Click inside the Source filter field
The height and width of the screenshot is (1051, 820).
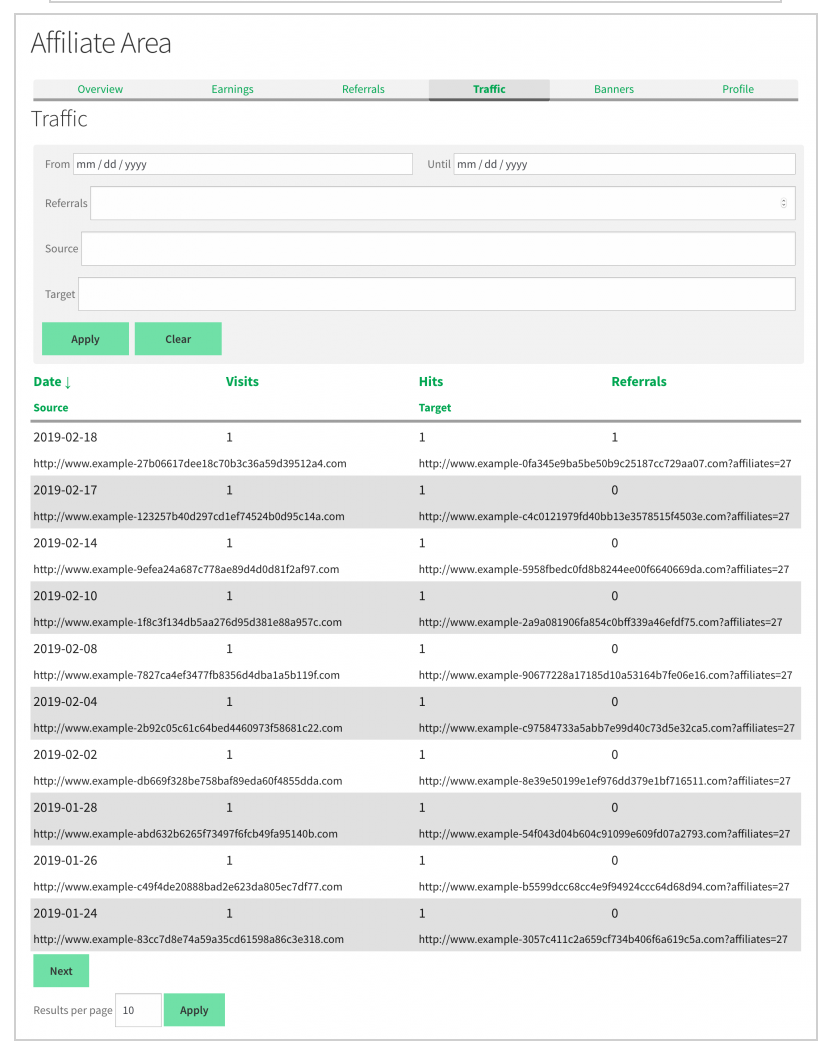tap(438, 248)
